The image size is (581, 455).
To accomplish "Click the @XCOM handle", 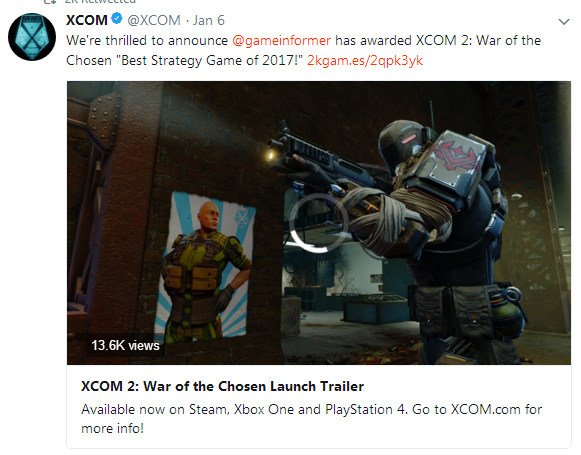I will 154,20.
